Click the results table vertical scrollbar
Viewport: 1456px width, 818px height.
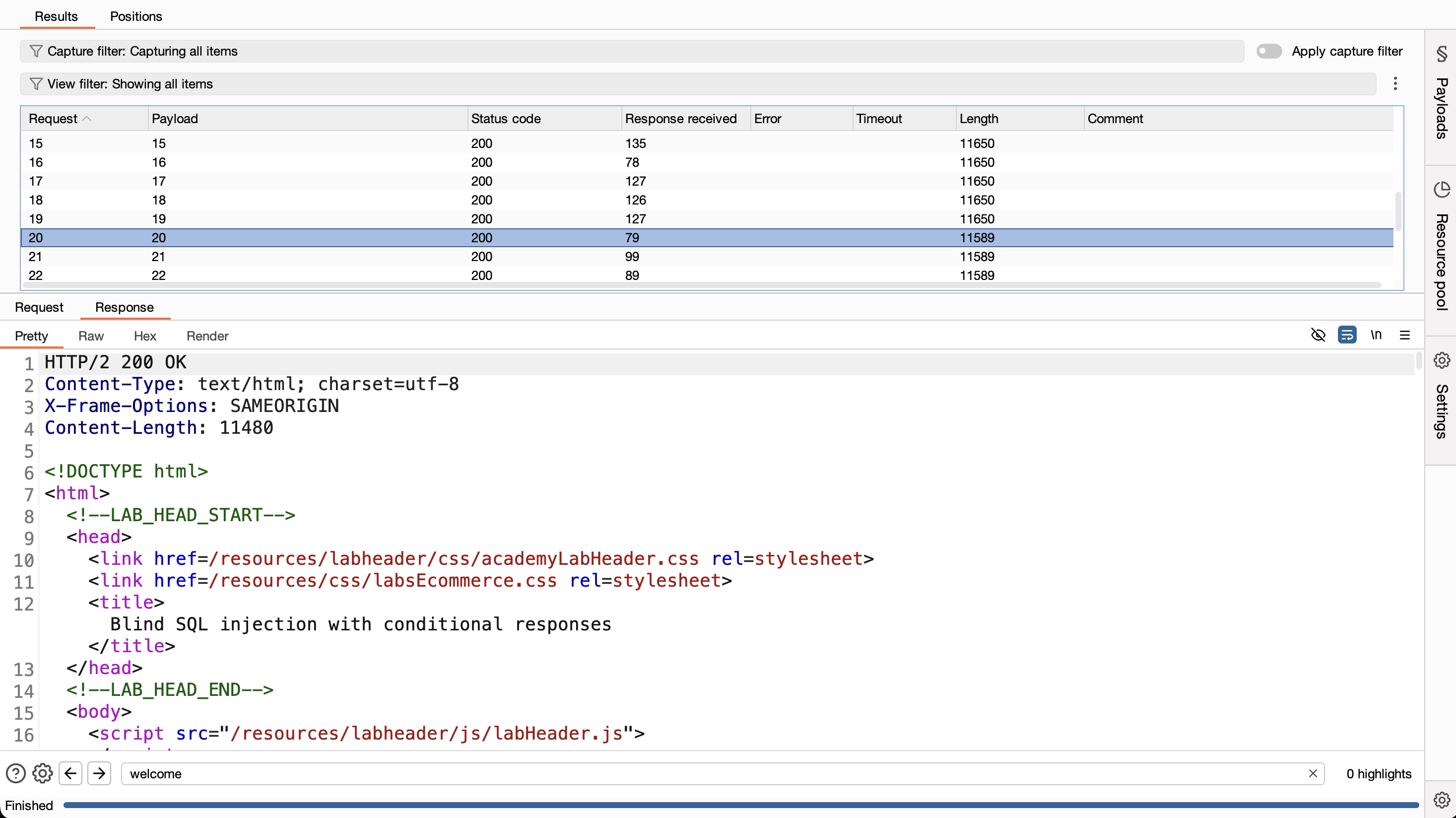pyautogui.click(x=1398, y=211)
